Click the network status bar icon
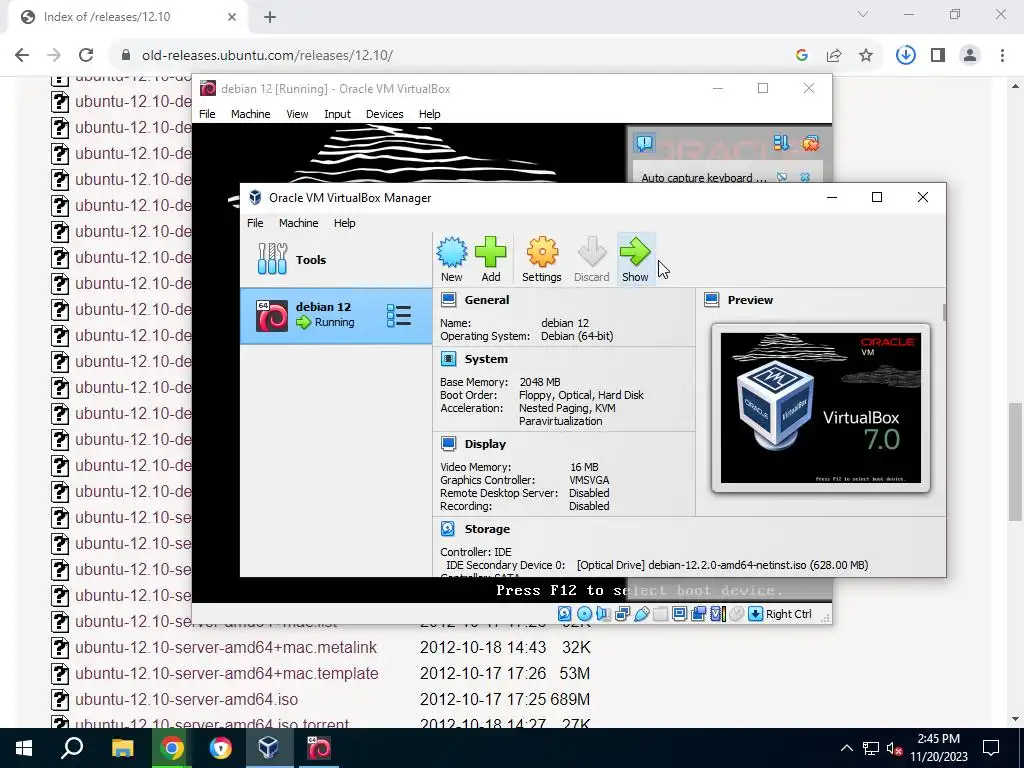 pos(622,614)
